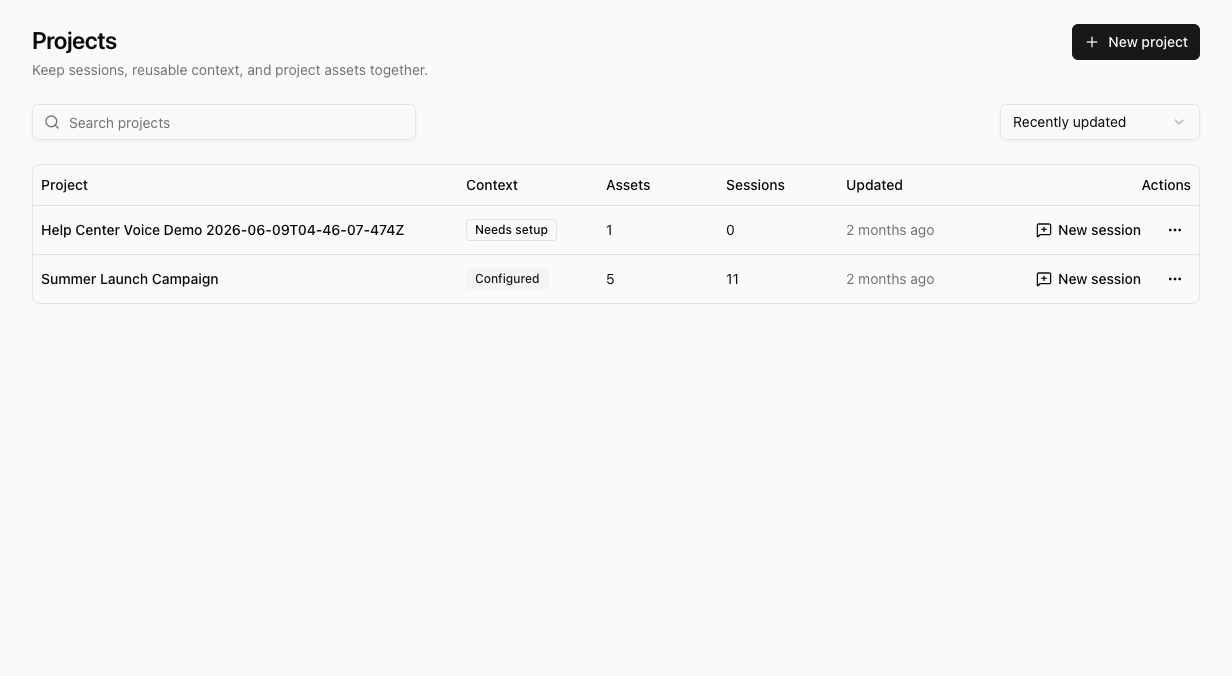Click the Assets column header
Image resolution: width=1232 pixels, height=676 pixels.
tap(628, 185)
